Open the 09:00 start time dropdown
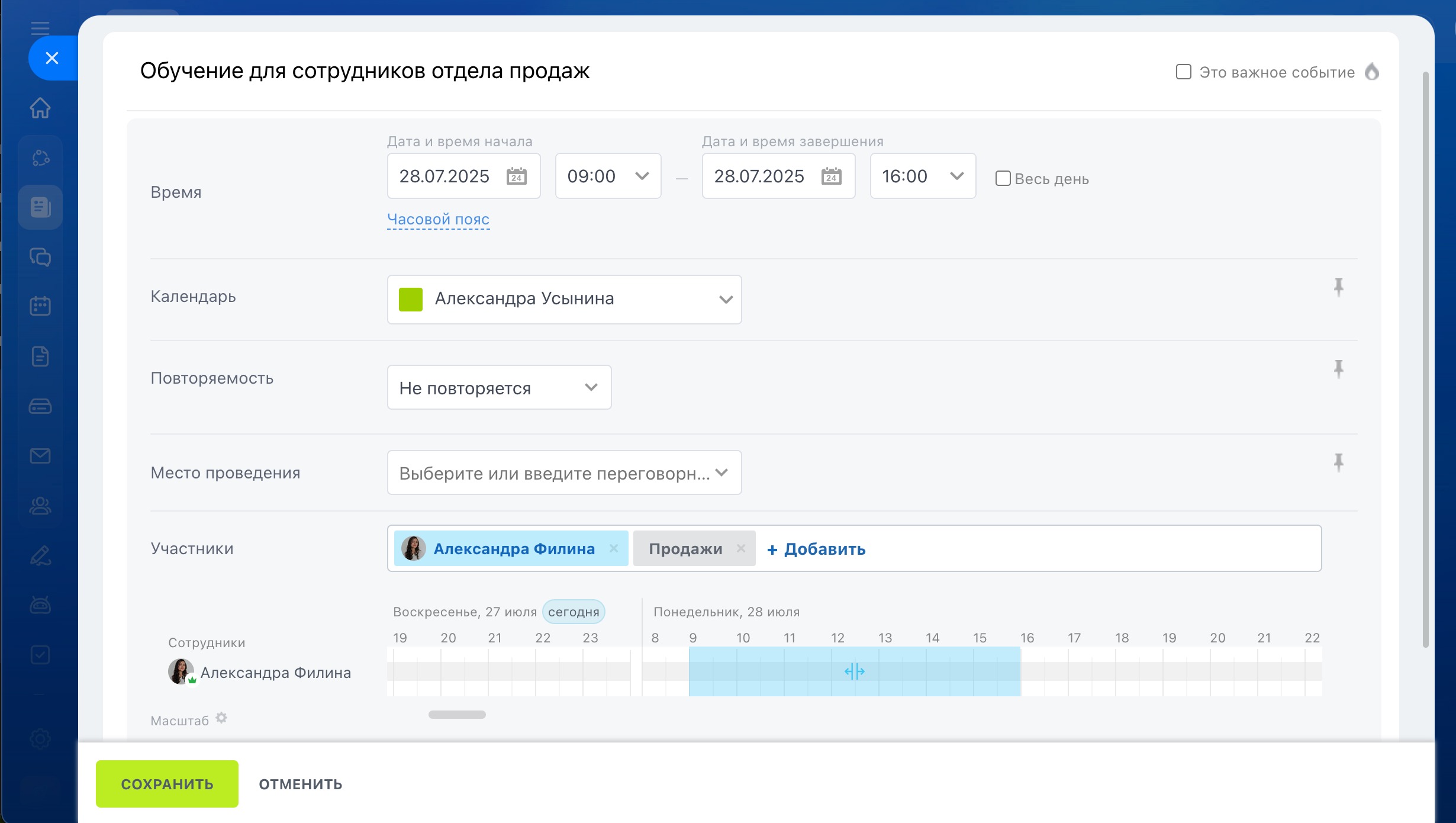 [608, 176]
